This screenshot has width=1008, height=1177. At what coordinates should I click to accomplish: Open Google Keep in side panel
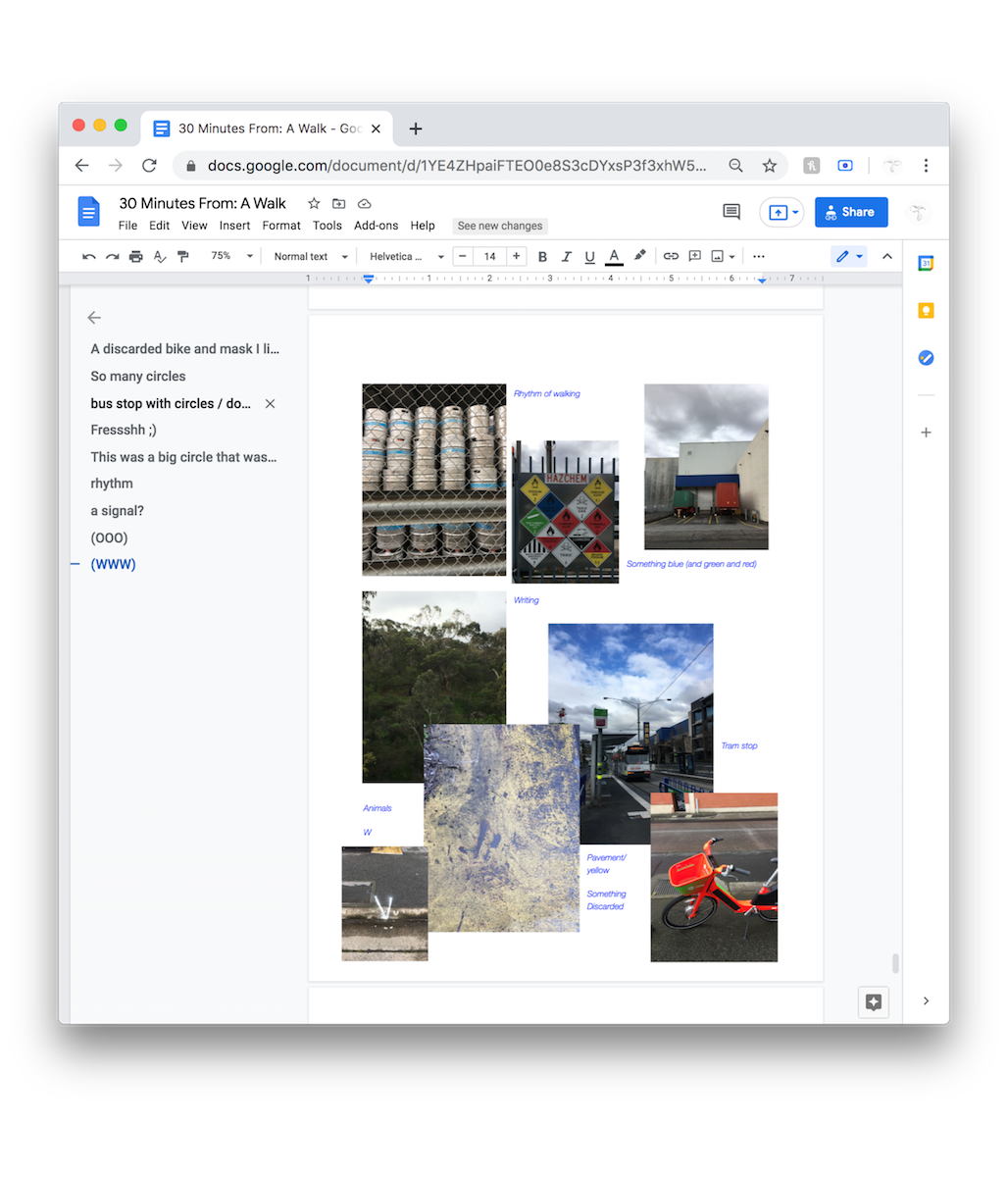click(x=926, y=311)
